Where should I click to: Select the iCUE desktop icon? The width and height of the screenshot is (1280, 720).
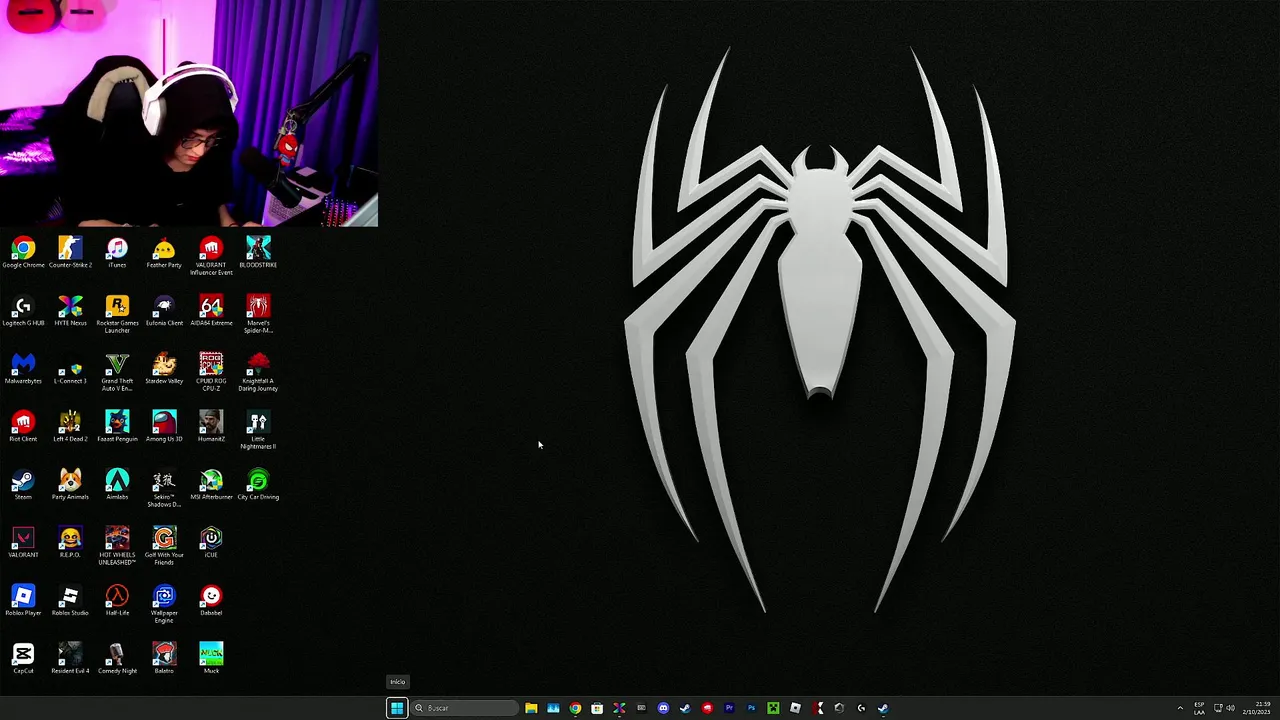(x=211, y=542)
